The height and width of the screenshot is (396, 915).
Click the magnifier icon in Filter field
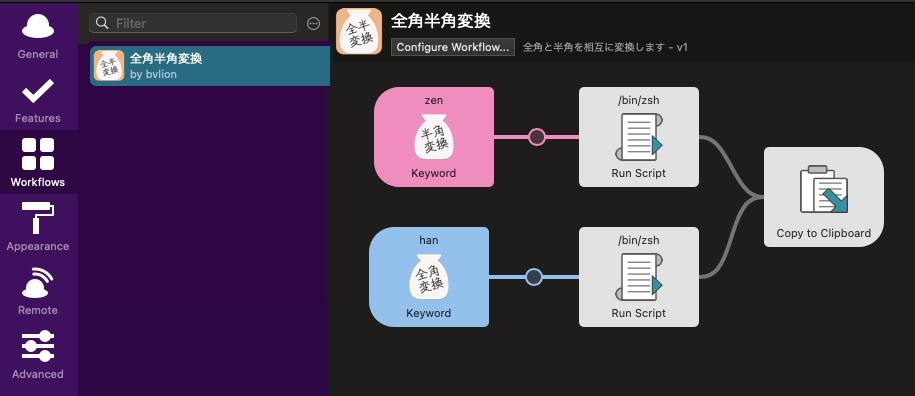[102, 23]
